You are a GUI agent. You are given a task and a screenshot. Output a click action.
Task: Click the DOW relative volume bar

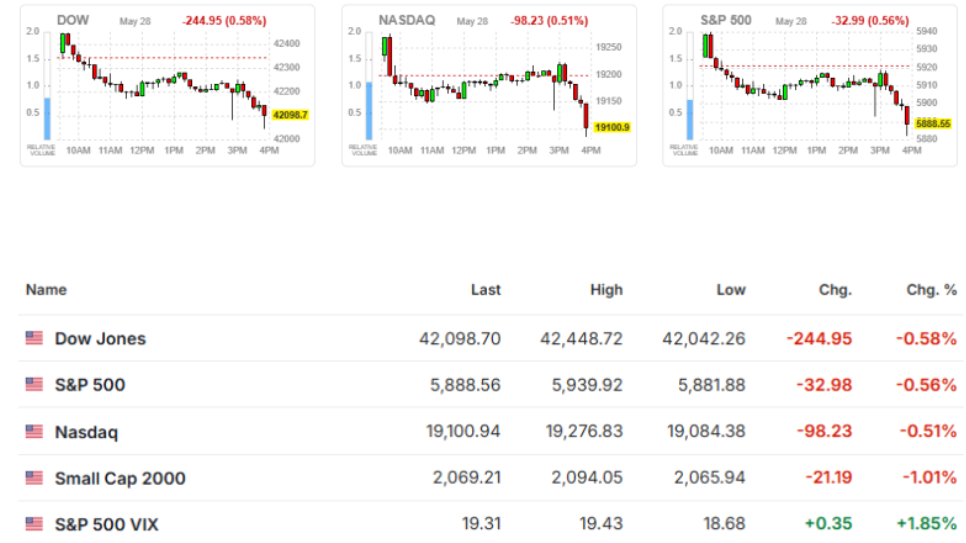click(x=47, y=118)
